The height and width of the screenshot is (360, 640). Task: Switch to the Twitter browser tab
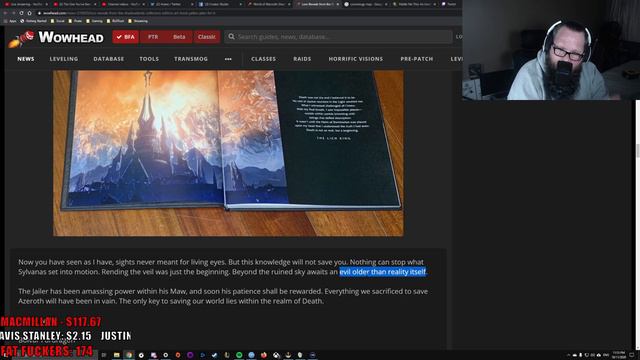170,4
